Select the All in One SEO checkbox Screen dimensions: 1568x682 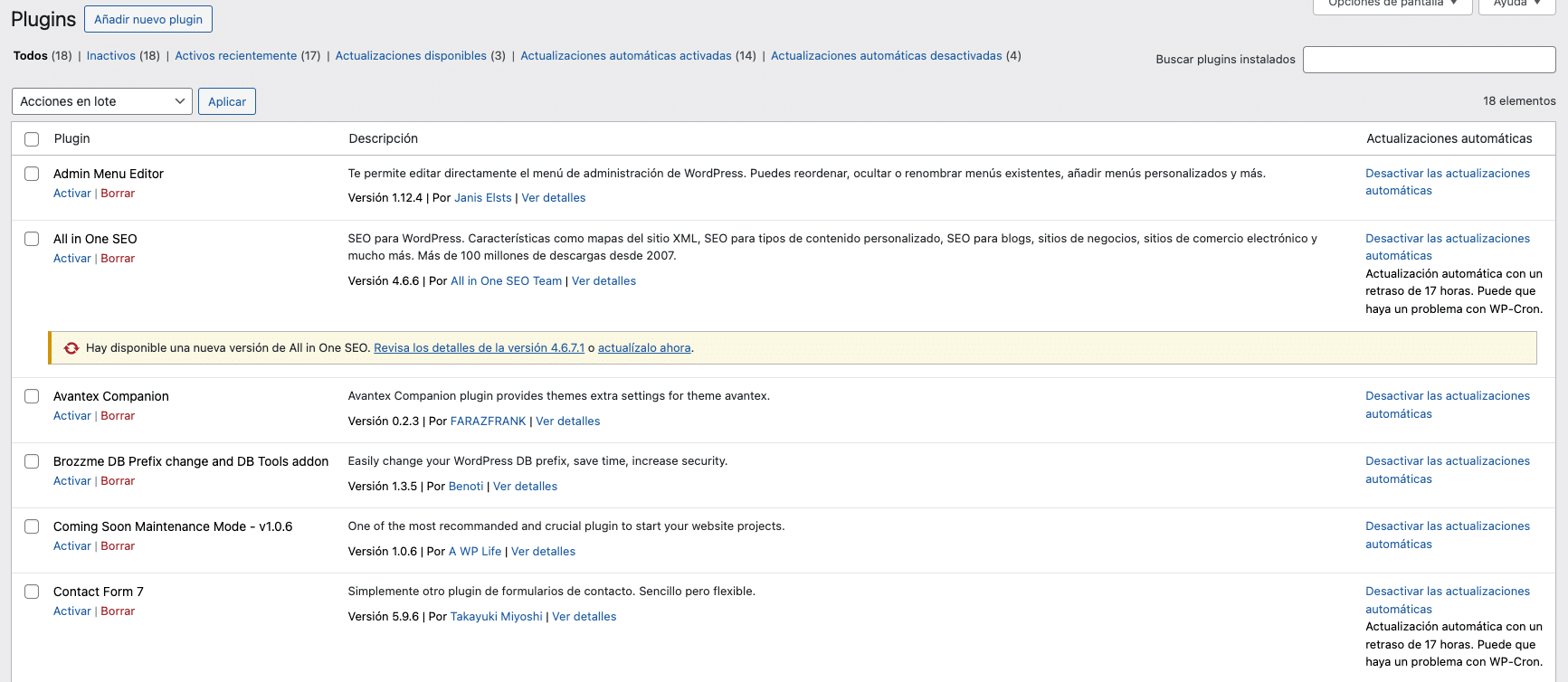[32, 239]
